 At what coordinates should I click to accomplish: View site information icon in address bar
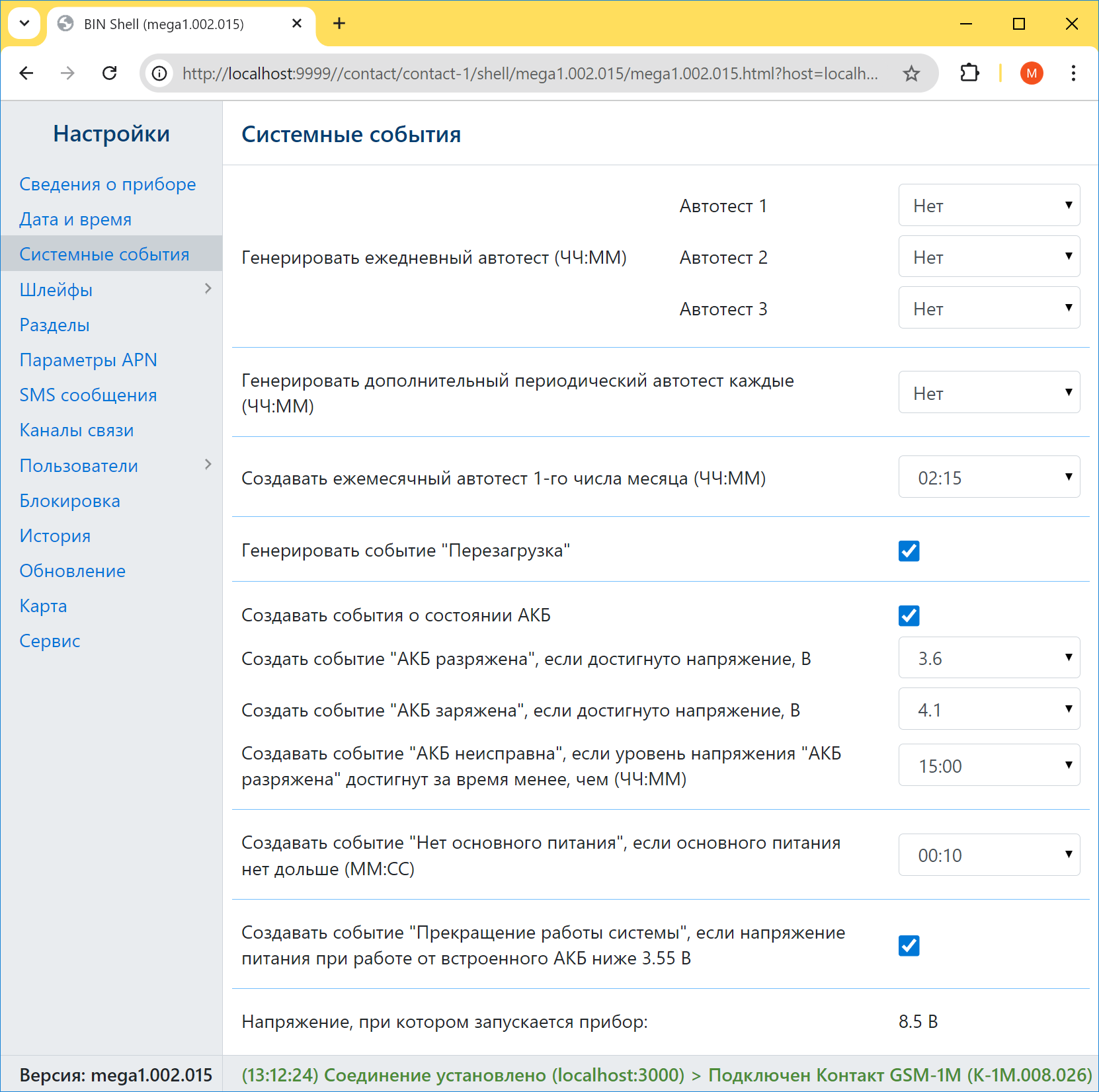point(159,73)
